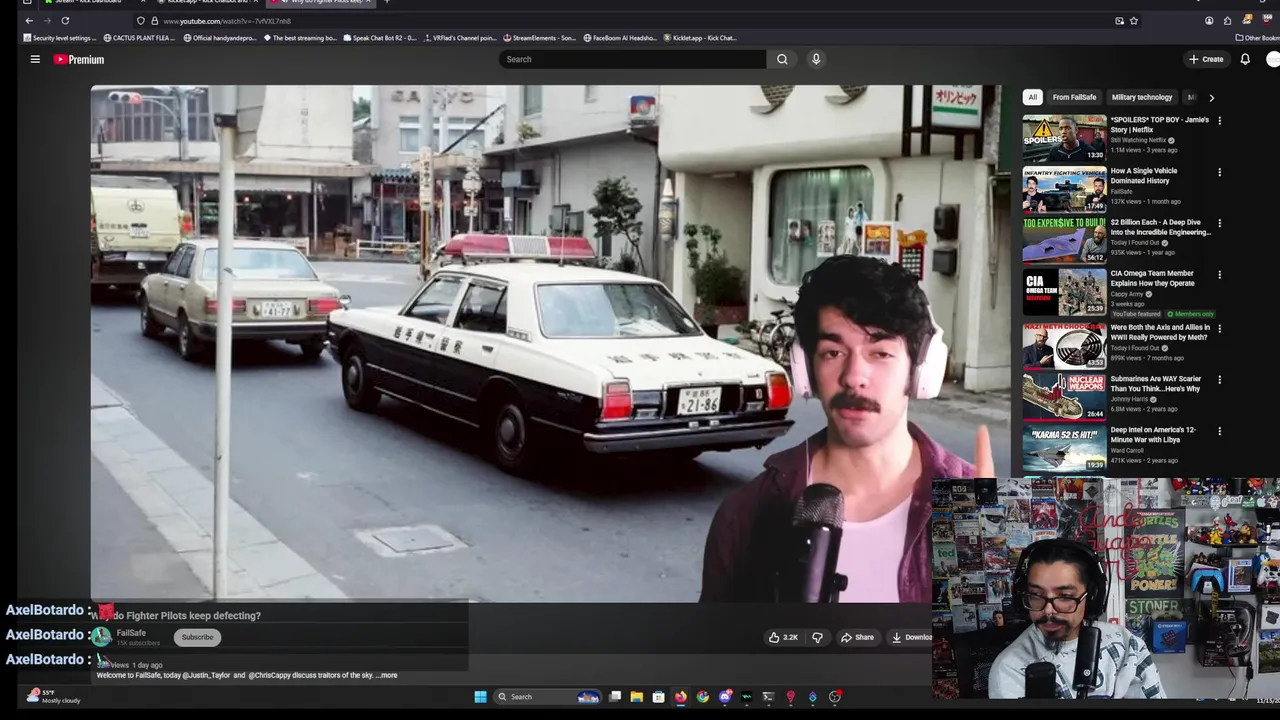
Task: Start voice search with the microphone icon
Action: [816, 59]
